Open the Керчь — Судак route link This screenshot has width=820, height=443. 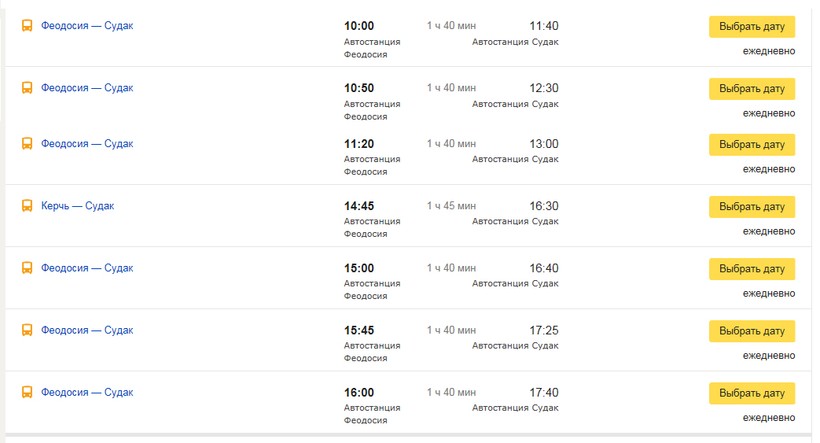[x=77, y=206]
